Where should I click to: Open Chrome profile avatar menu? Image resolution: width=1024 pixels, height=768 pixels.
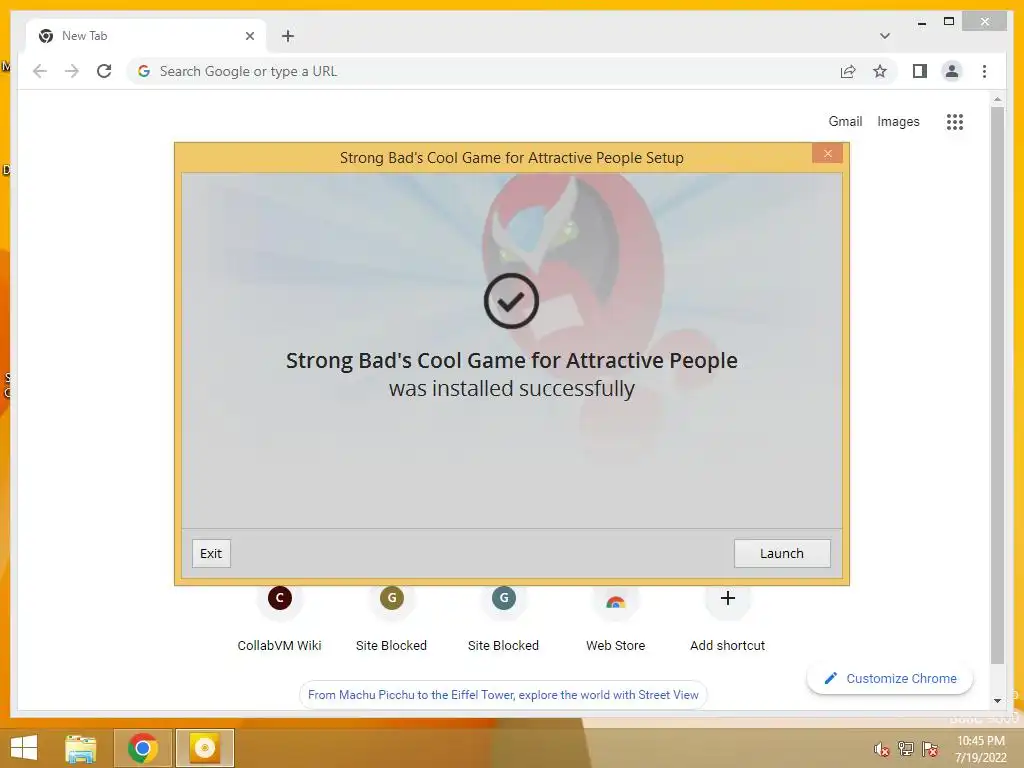point(952,71)
